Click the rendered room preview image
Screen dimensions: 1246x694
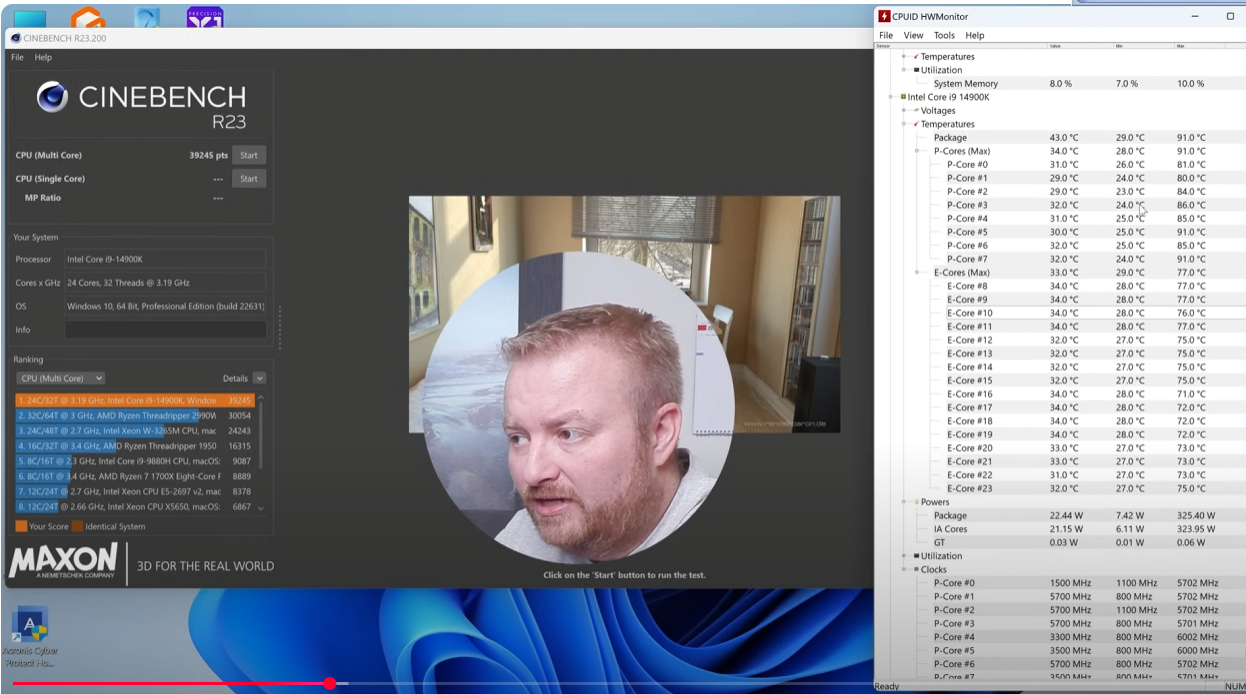[624, 314]
